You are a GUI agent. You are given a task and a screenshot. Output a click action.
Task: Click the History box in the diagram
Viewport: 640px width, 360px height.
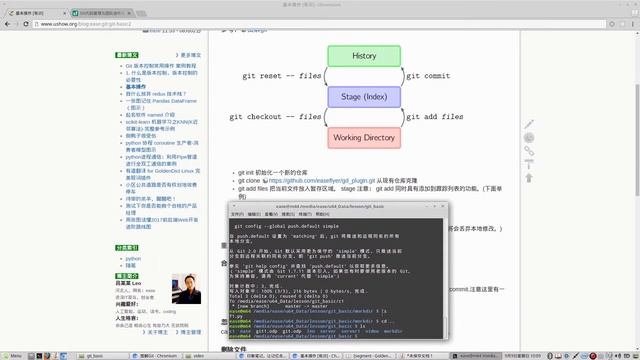pyautogui.click(x=364, y=56)
